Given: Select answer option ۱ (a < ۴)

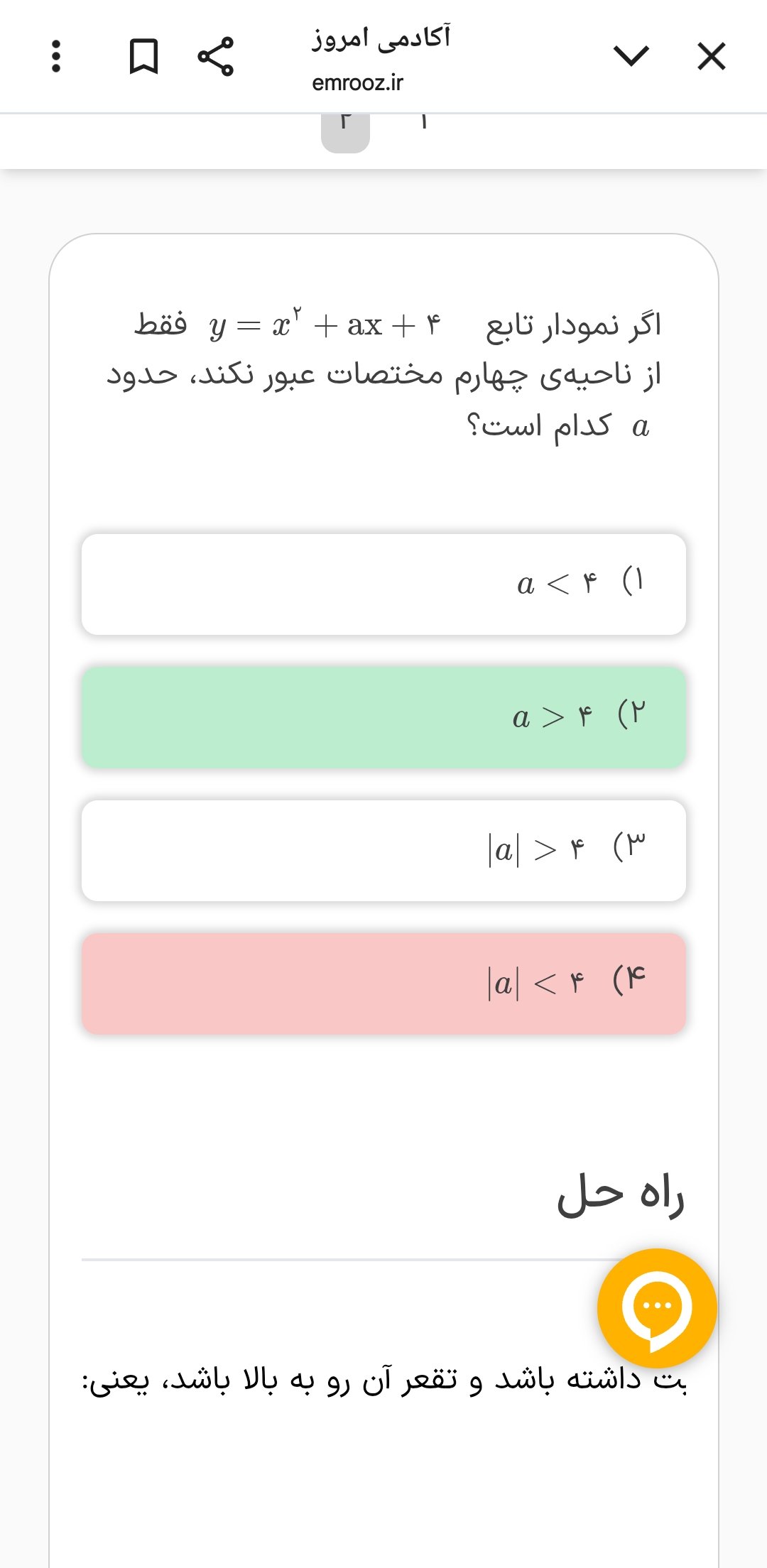Looking at the screenshot, I should (383, 584).
